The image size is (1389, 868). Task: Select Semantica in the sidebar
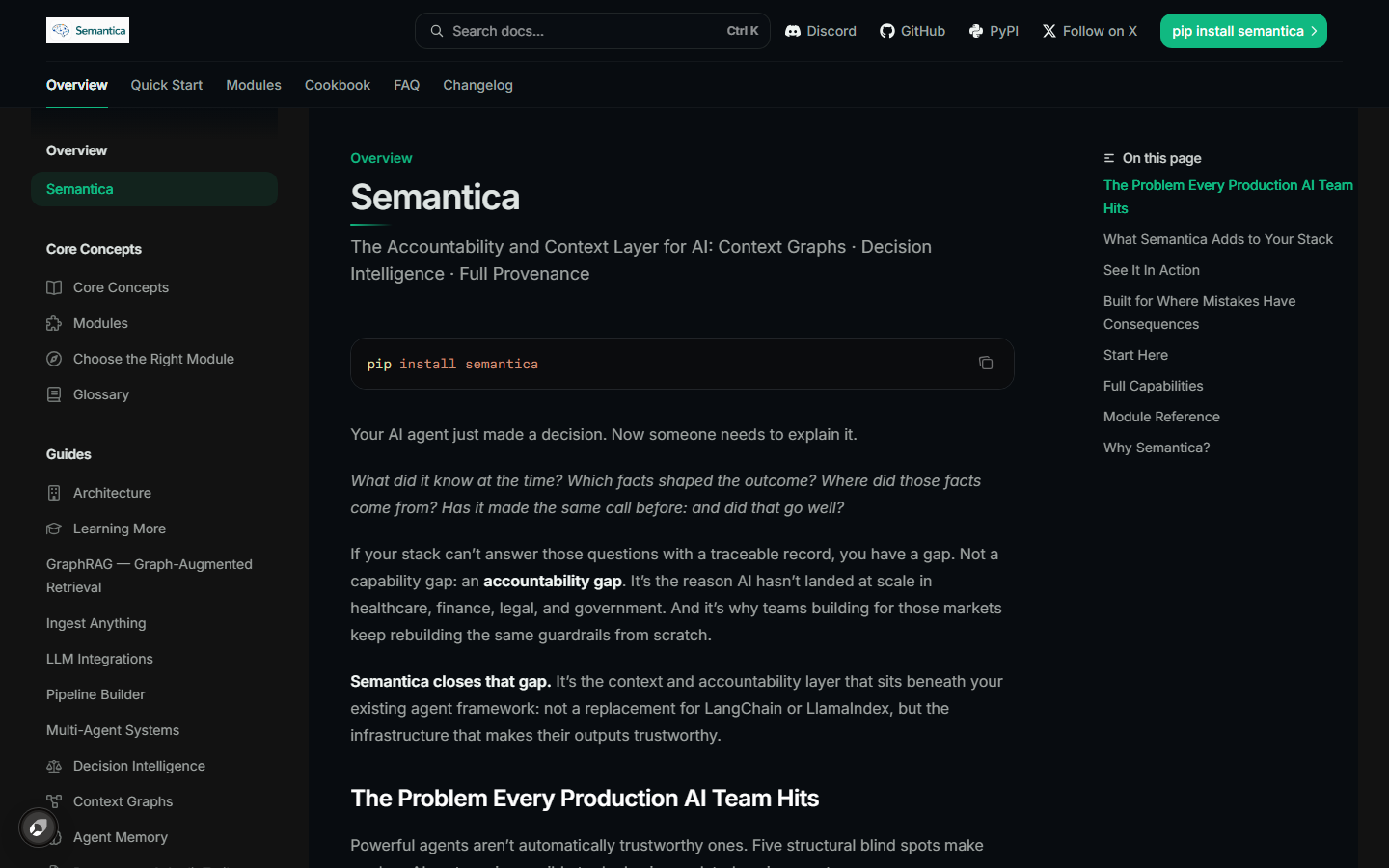click(x=154, y=189)
